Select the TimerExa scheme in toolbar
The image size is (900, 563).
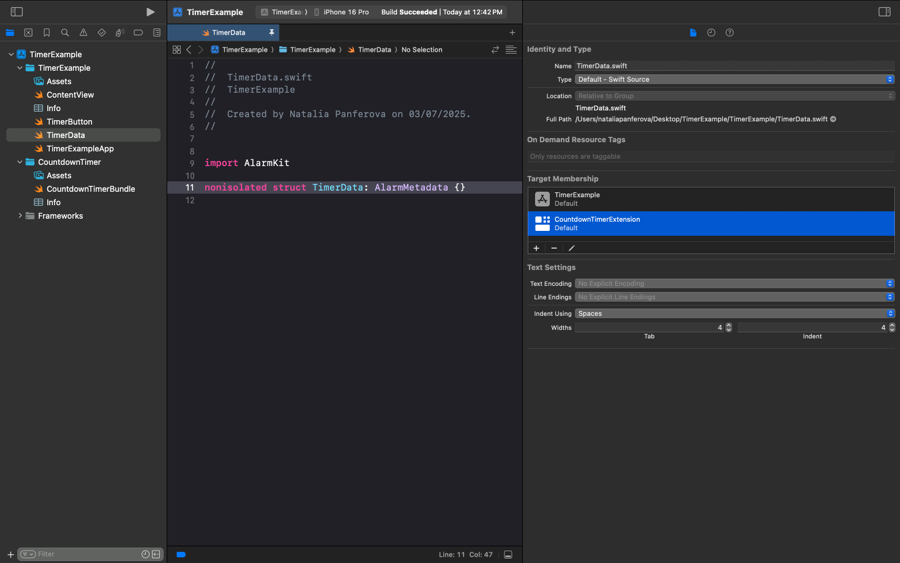[x=284, y=12]
